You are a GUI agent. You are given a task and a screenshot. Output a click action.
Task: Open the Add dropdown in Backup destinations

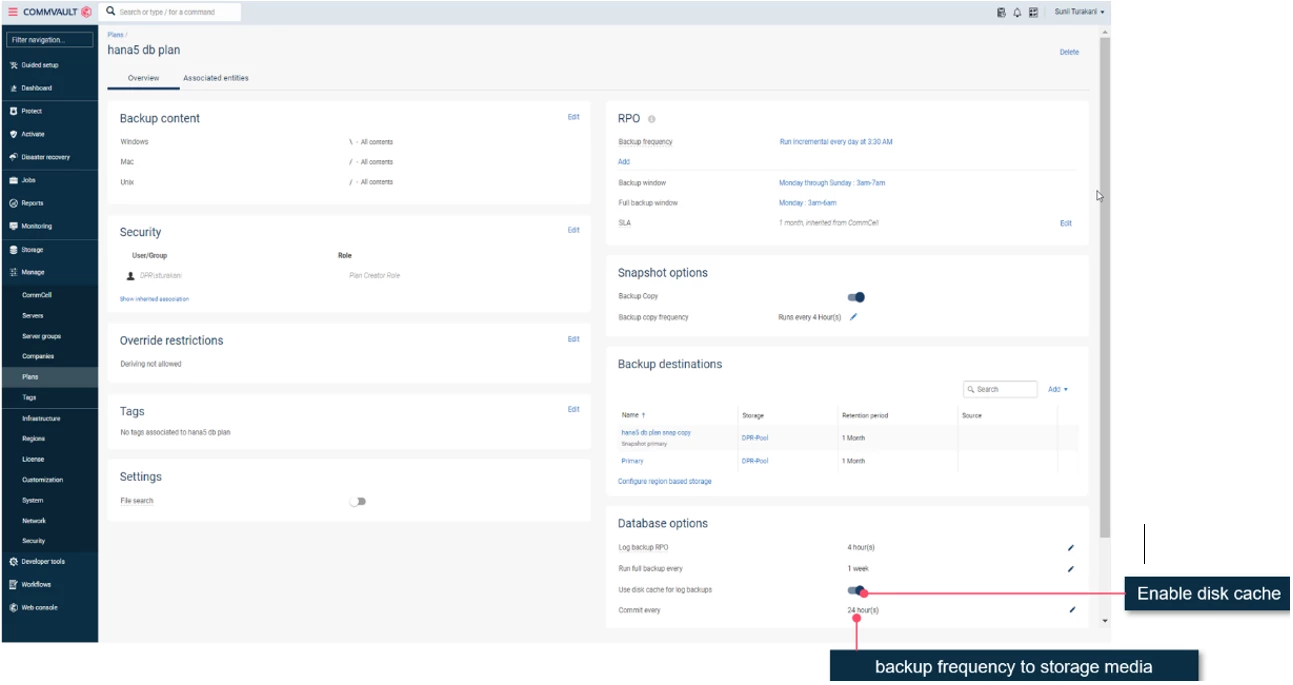point(1057,389)
